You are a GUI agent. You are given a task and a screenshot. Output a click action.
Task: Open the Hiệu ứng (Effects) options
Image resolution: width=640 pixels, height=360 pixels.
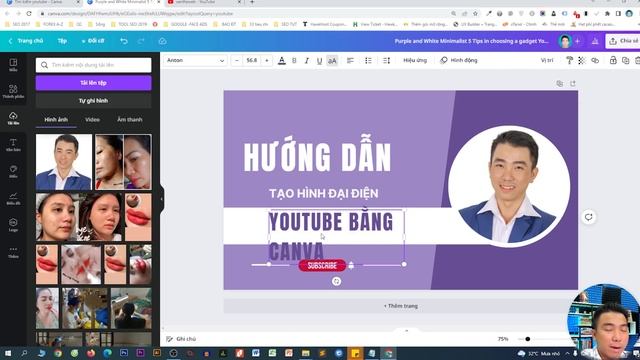(x=415, y=60)
